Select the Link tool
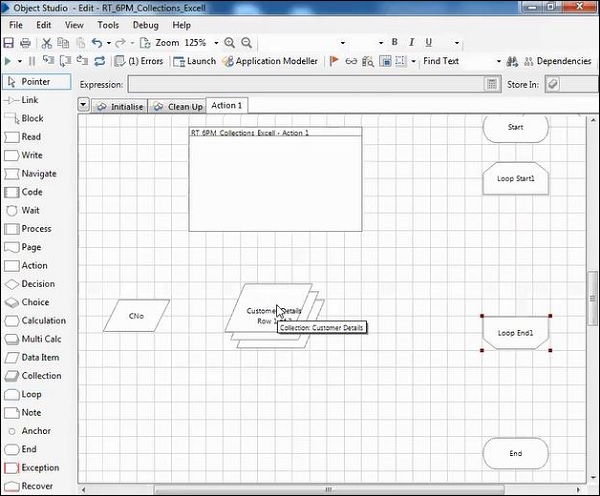The width and height of the screenshot is (600, 496). coord(30,100)
